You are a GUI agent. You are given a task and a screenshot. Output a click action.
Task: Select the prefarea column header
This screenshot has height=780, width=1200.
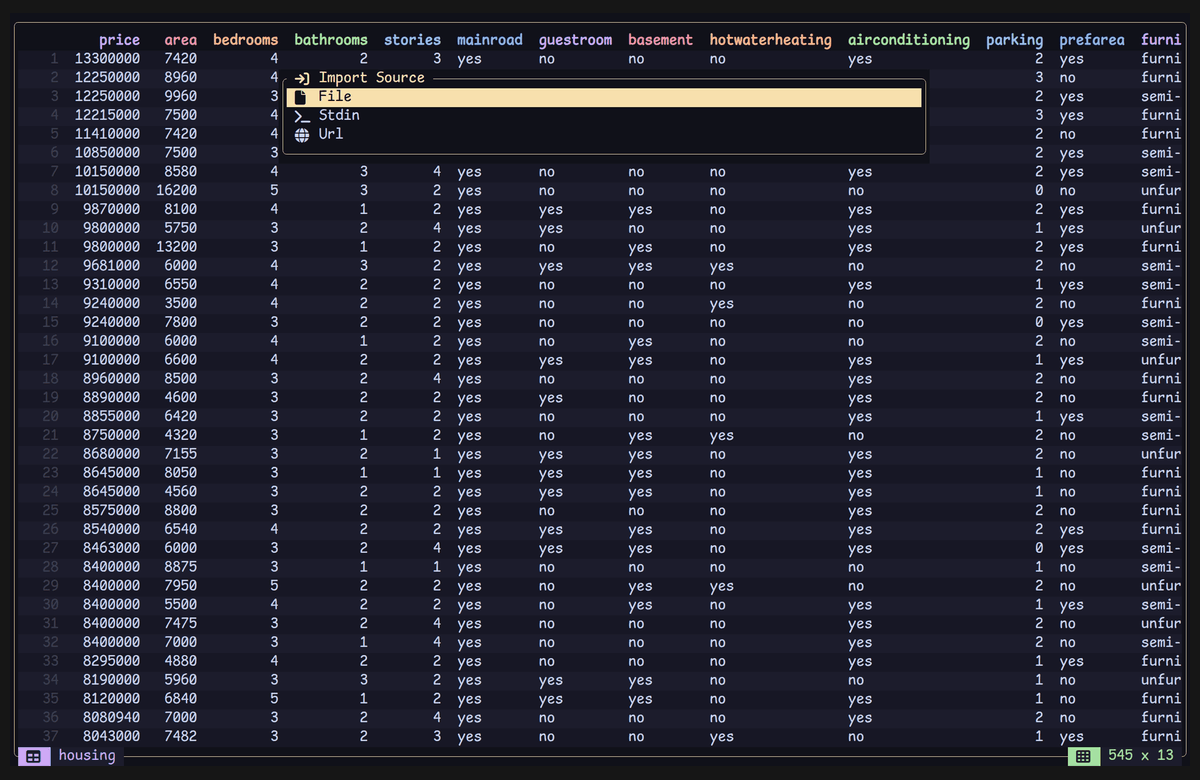tap(1092, 40)
